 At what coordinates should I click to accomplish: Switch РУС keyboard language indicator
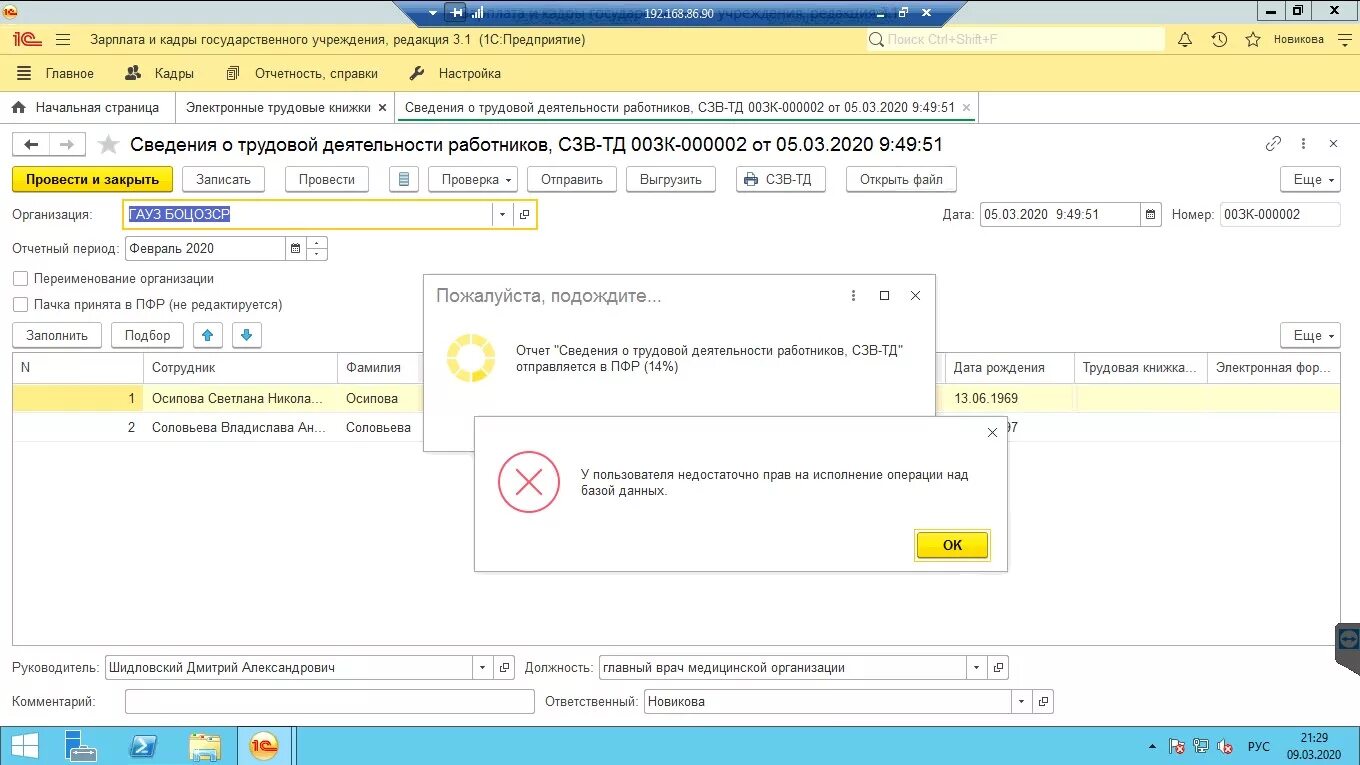(1259, 747)
